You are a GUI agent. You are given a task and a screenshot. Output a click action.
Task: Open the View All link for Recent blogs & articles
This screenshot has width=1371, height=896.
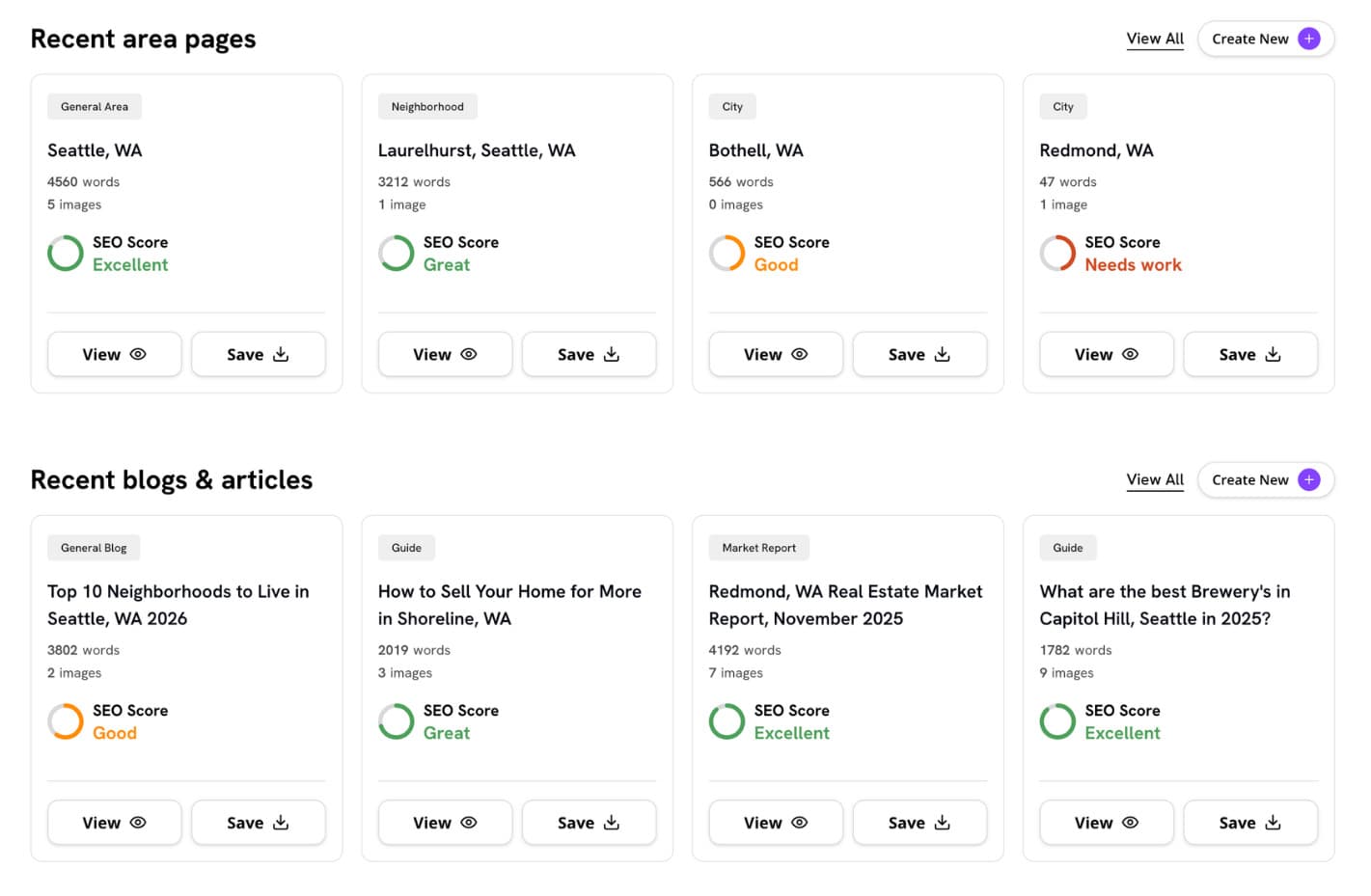tap(1155, 479)
